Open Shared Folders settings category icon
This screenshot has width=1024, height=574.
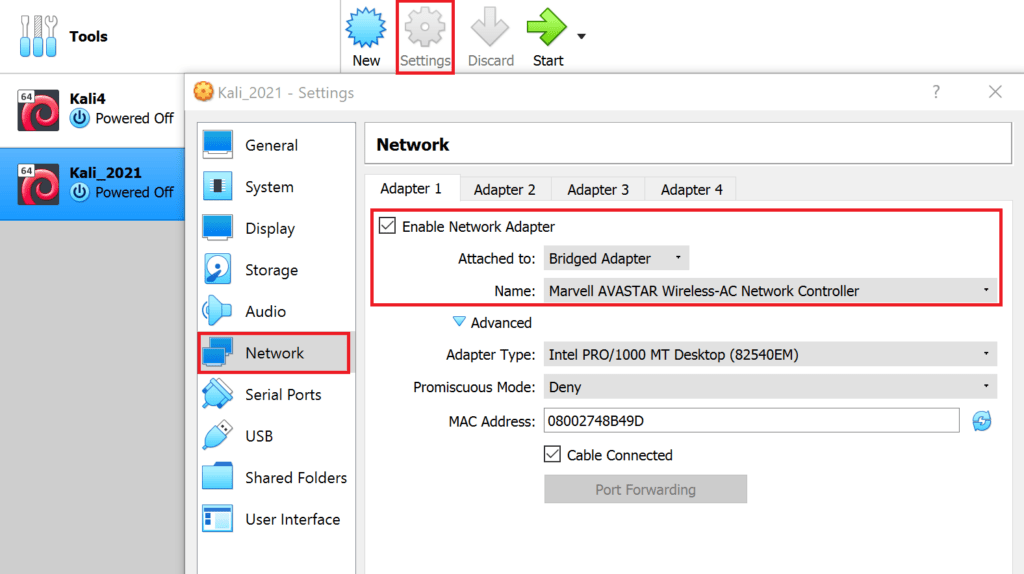pos(217,477)
